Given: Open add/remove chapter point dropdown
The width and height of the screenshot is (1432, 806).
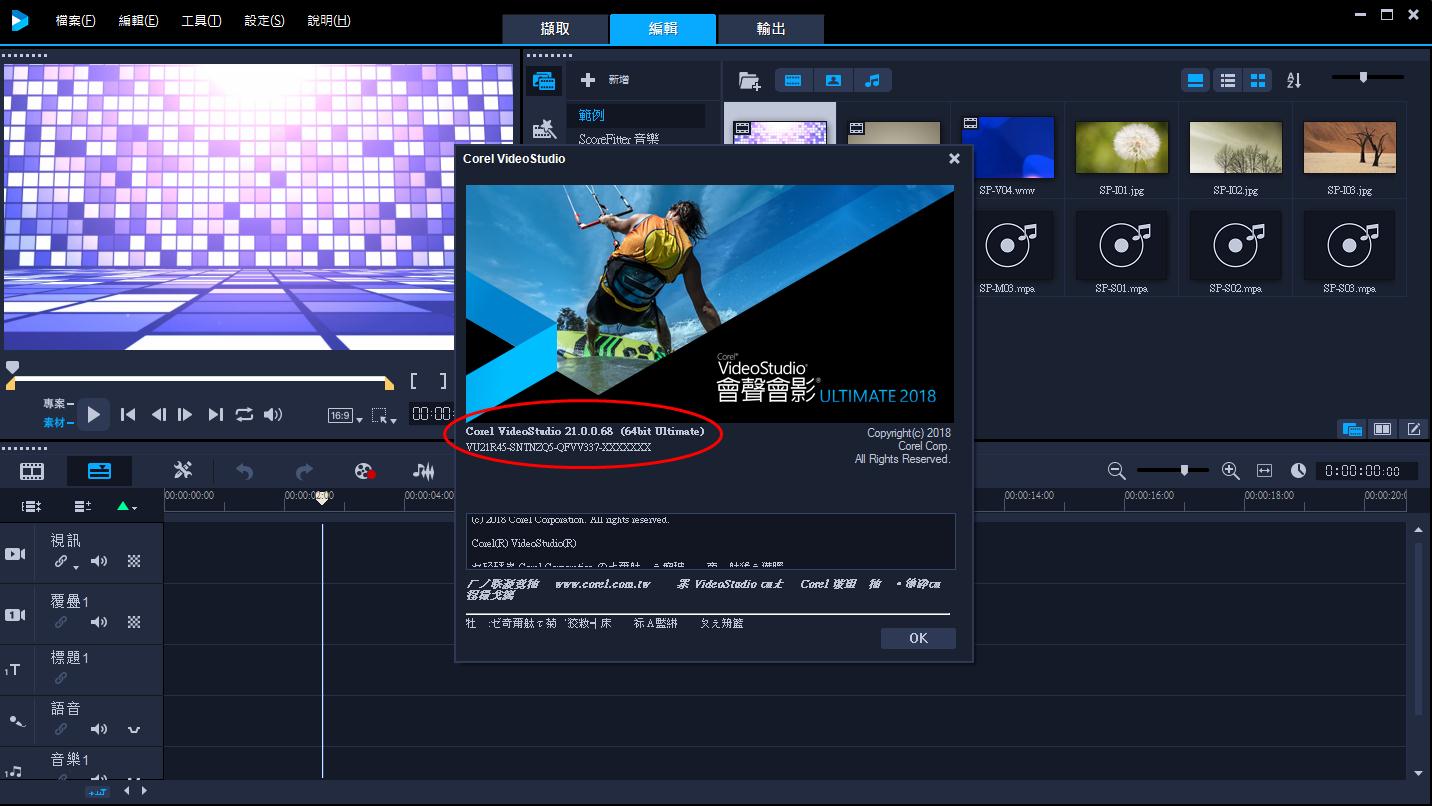Looking at the screenshot, I should click(x=126, y=507).
